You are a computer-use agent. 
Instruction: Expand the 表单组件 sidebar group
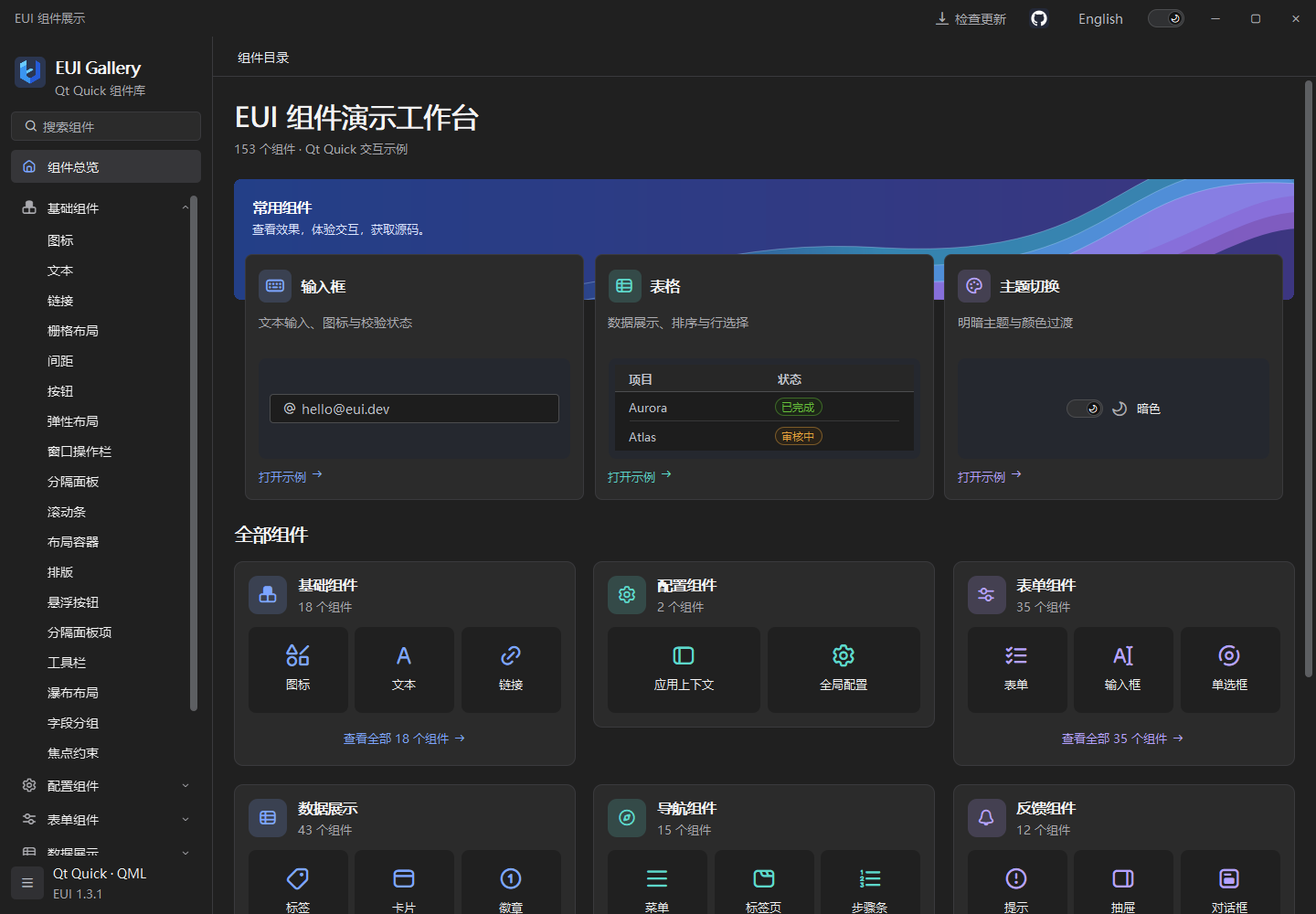click(x=106, y=820)
